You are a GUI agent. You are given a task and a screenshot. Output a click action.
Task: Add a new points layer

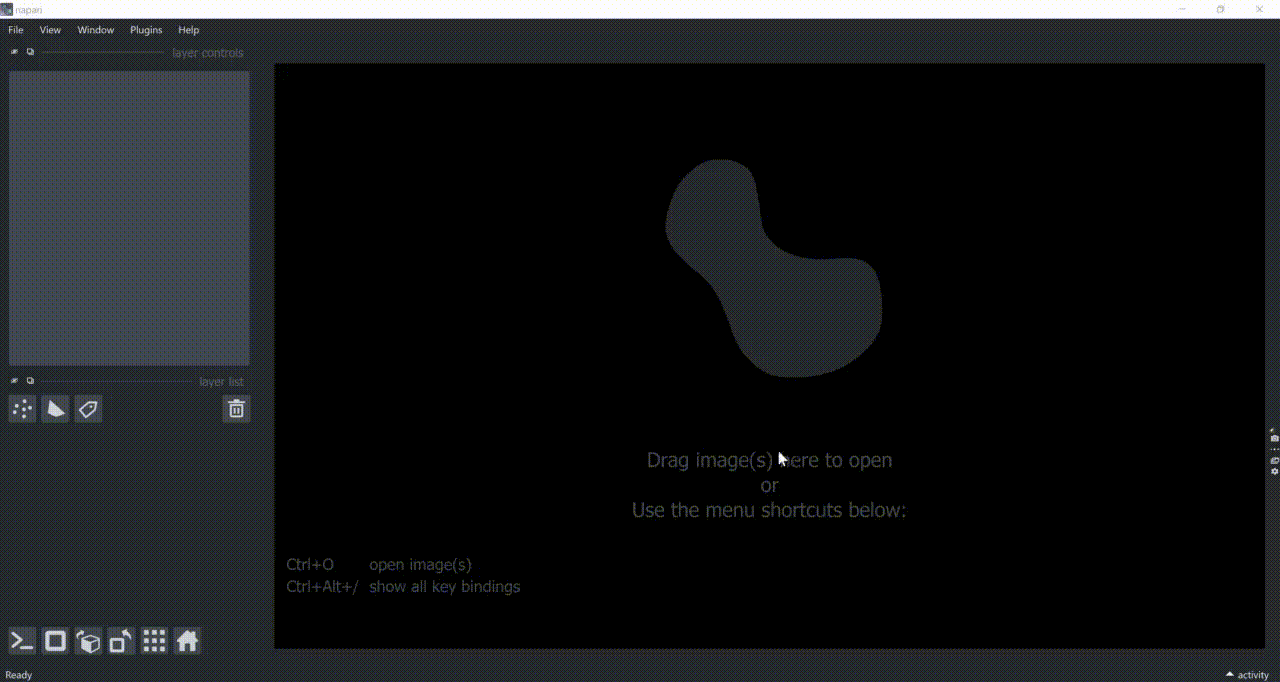(x=22, y=409)
